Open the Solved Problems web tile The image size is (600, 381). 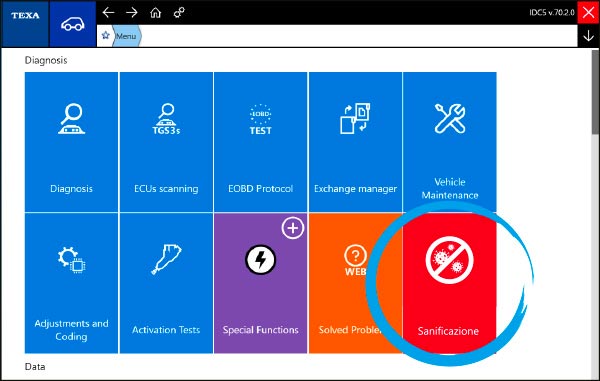(x=355, y=283)
